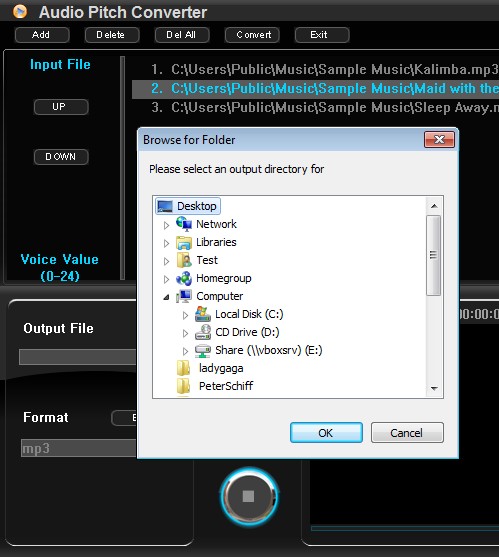Screen dimensions: 499x557
Task: Click the Homegroup spheres icon
Action: coord(184,278)
